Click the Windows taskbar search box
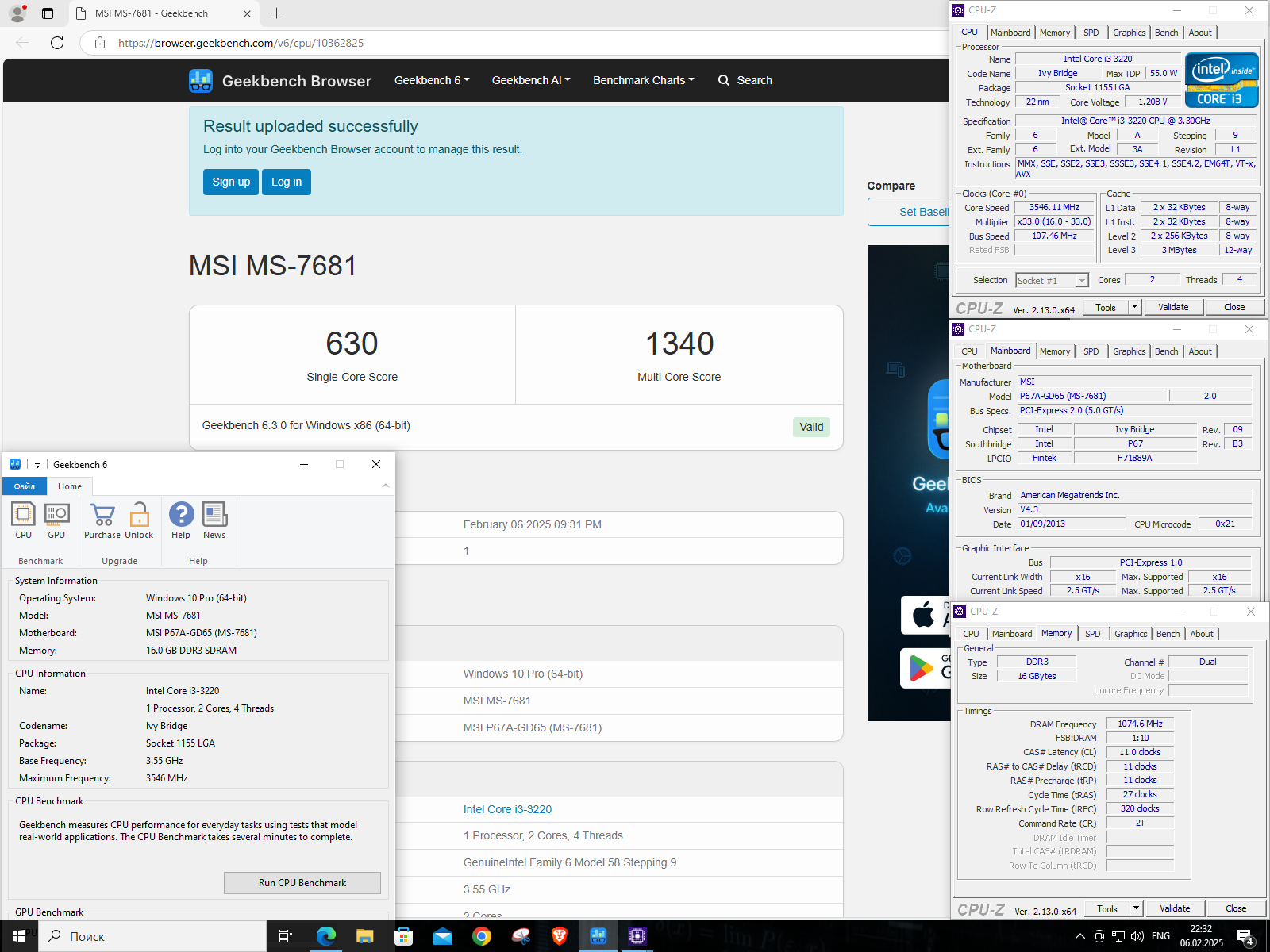The width and height of the screenshot is (1270, 952). click(152, 936)
